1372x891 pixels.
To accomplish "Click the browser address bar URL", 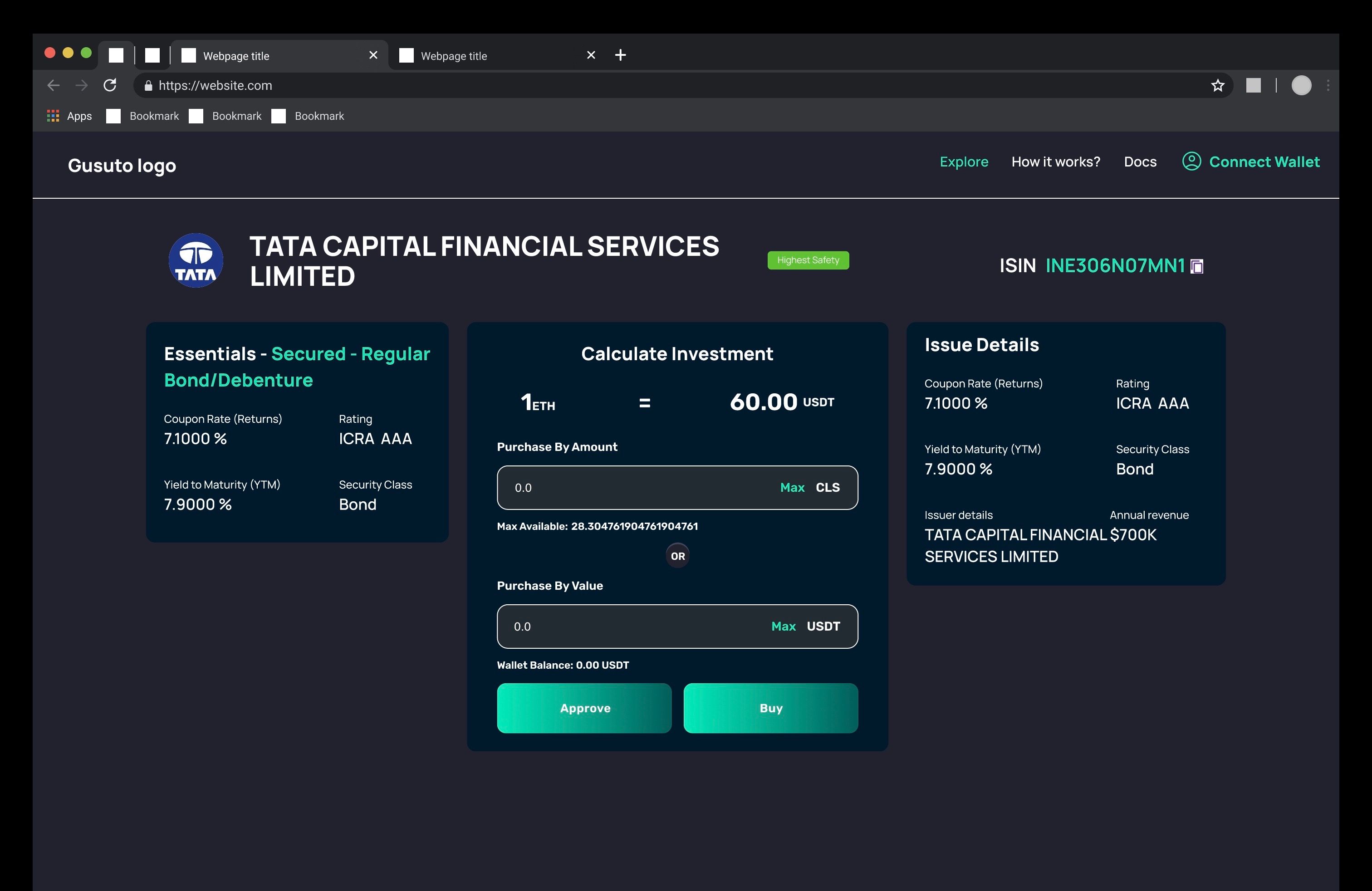I will coord(215,85).
